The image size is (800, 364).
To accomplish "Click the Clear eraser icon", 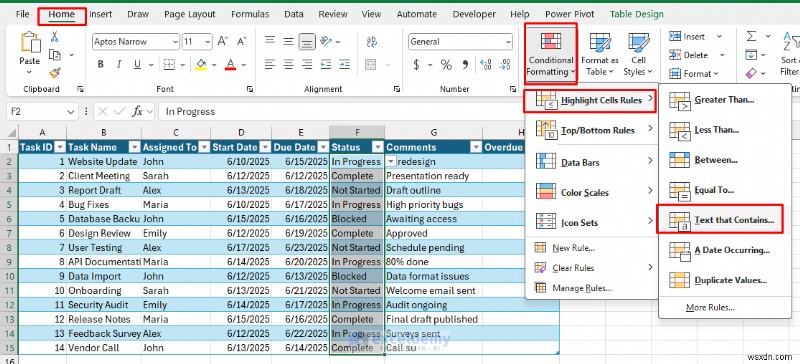I will 751,74.
